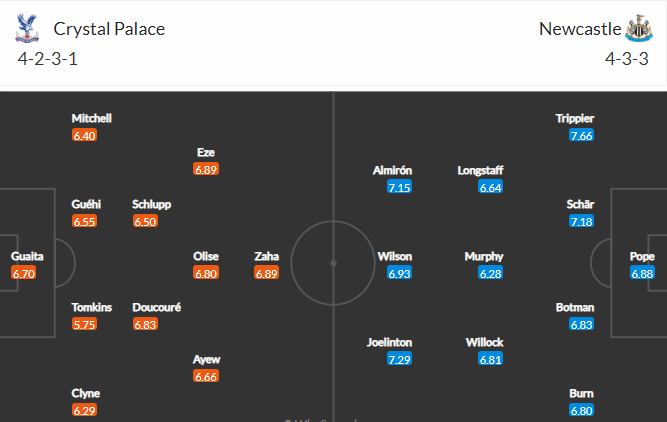This screenshot has width=667, height=422.
Task: Click Ayew's 6.66 rating badge
Action: click(206, 376)
